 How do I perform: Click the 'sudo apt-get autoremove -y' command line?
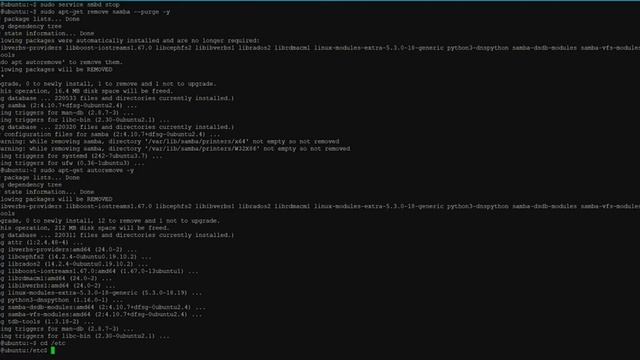(67, 170)
